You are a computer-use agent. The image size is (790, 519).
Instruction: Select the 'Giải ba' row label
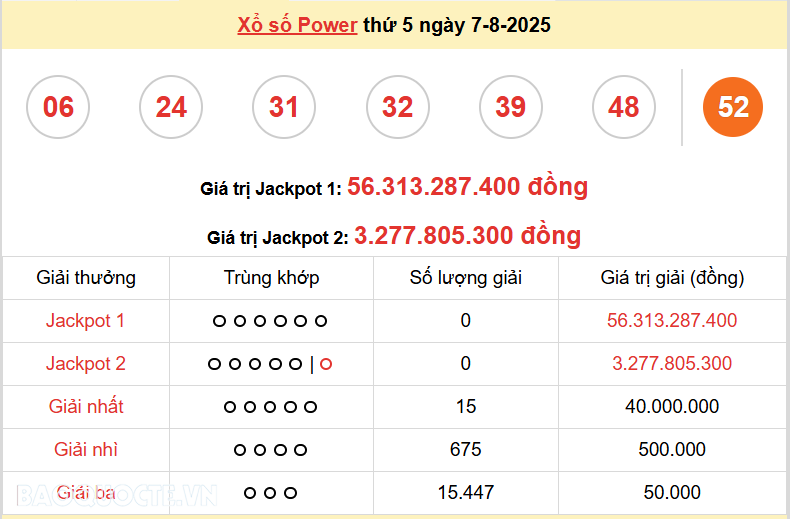pos(86,492)
